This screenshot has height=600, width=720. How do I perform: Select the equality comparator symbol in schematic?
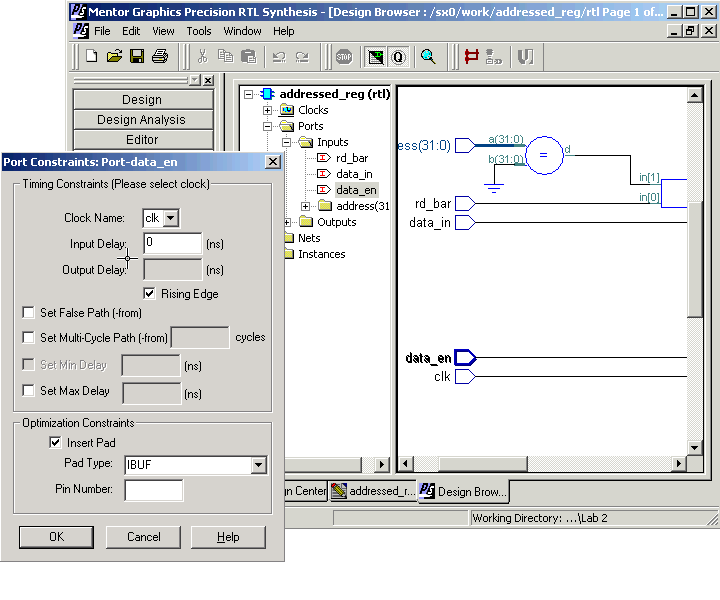(544, 155)
